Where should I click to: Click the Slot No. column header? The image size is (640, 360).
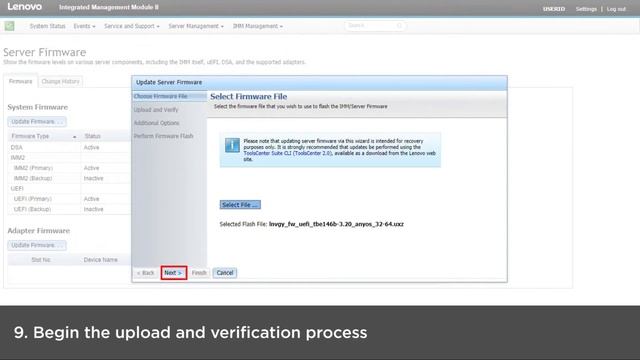(x=41, y=260)
